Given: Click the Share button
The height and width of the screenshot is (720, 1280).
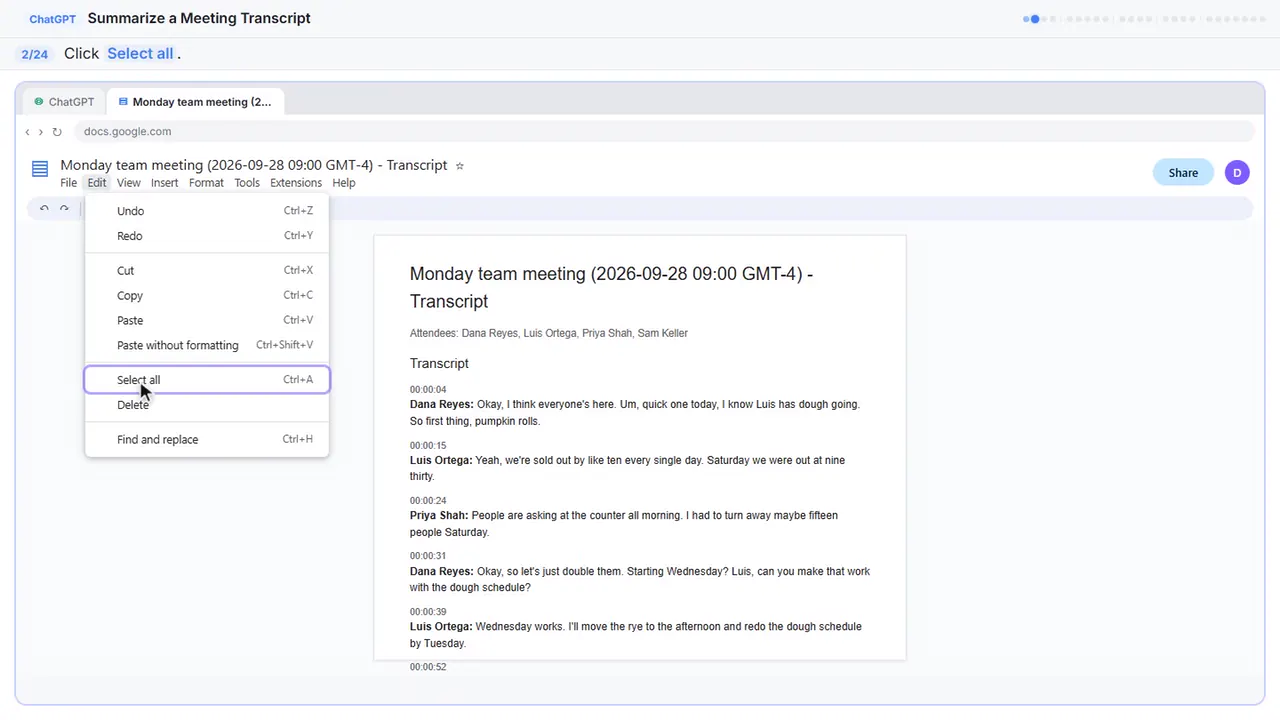Looking at the screenshot, I should point(1183,172).
